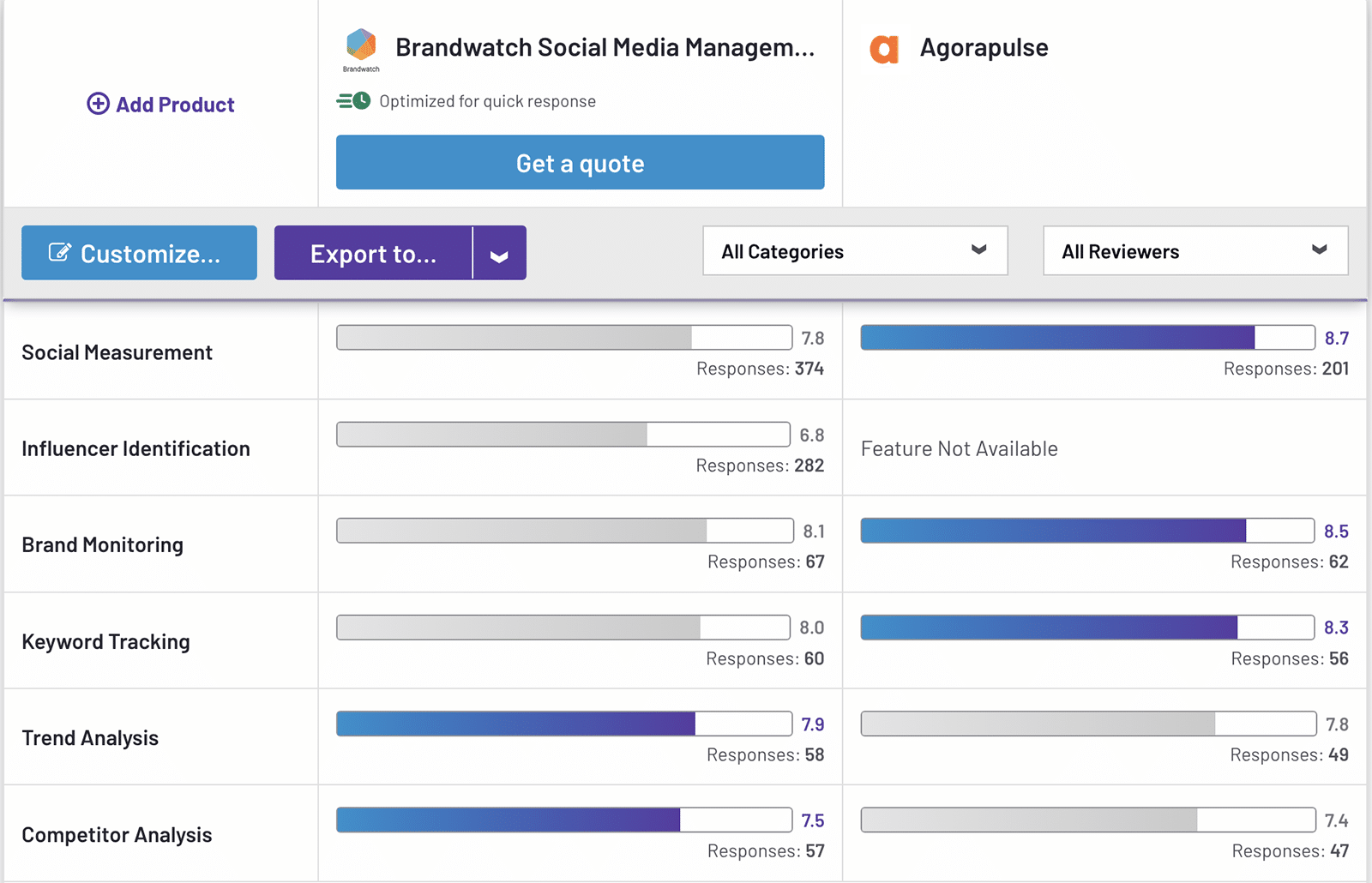Click Agorapulse Brand Monitoring 8.5 rating bar
This screenshot has height=883, width=1372.
(1087, 530)
